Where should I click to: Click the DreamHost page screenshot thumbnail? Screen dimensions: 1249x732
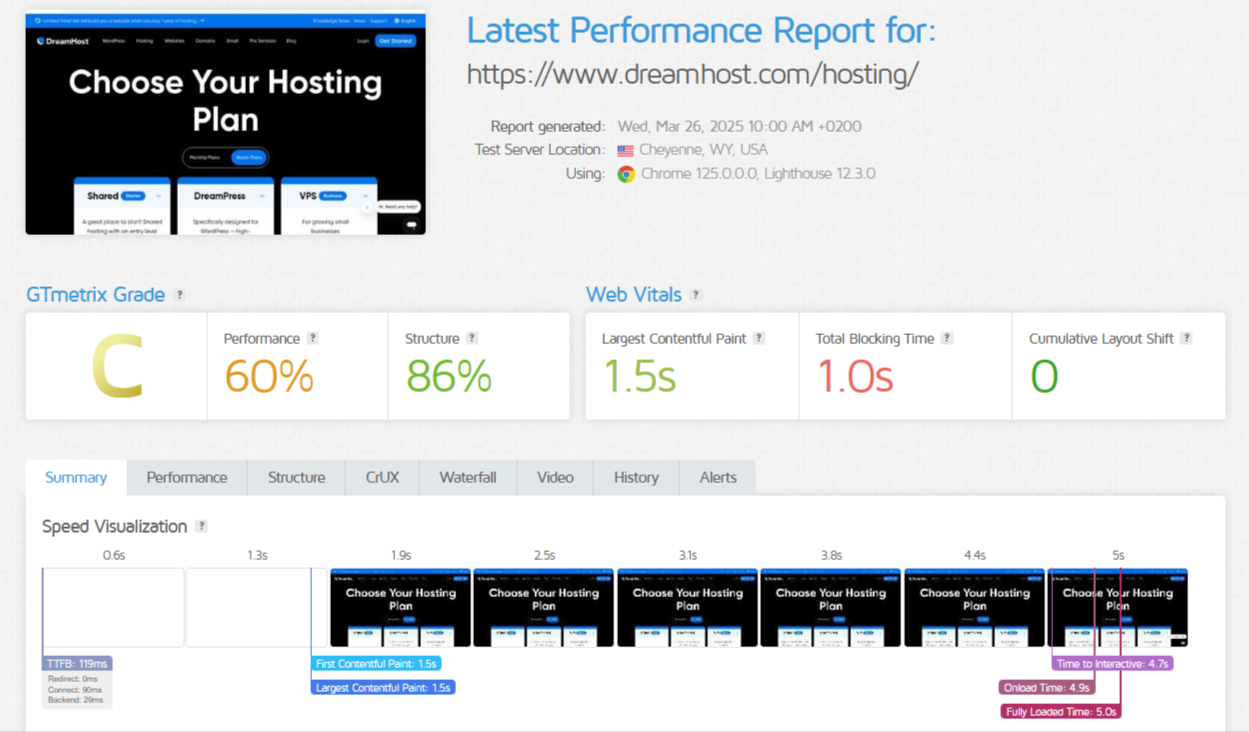[226, 123]
